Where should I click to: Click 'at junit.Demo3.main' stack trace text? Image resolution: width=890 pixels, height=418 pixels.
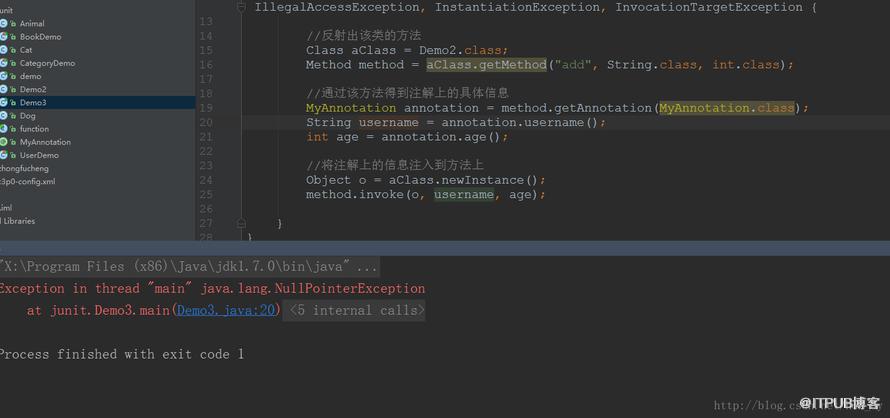click(98, 311)
